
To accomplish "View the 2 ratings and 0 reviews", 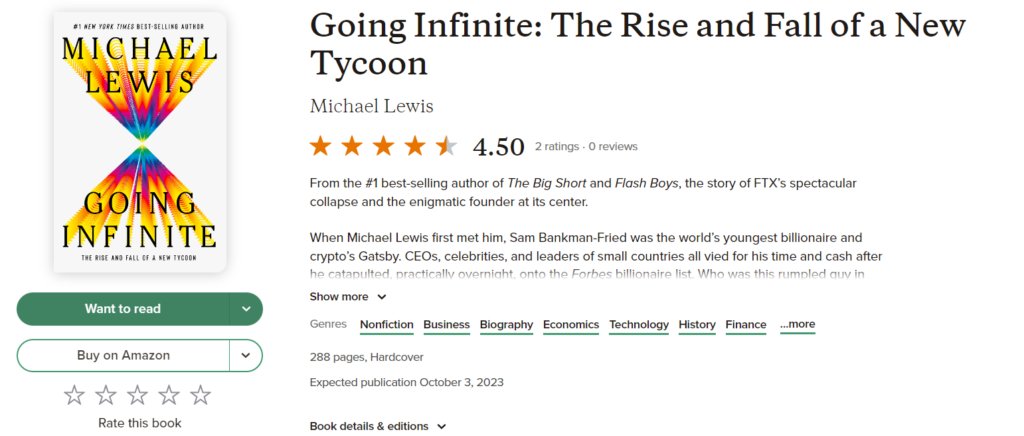I will [x=586, y=147].
